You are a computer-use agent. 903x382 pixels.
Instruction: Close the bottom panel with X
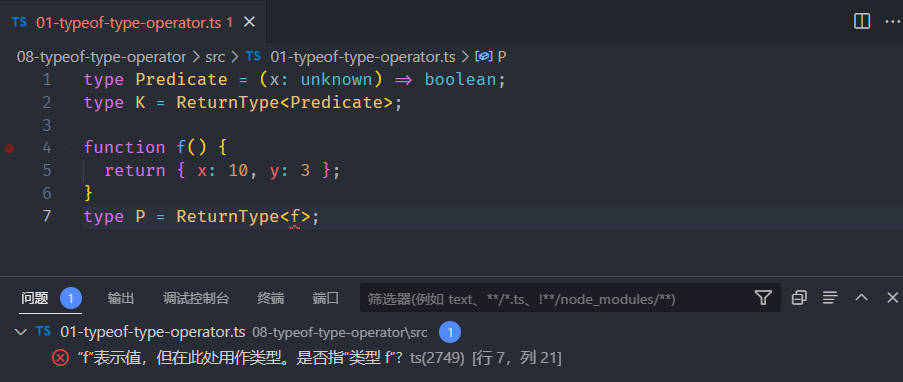(x=892, y=297)
